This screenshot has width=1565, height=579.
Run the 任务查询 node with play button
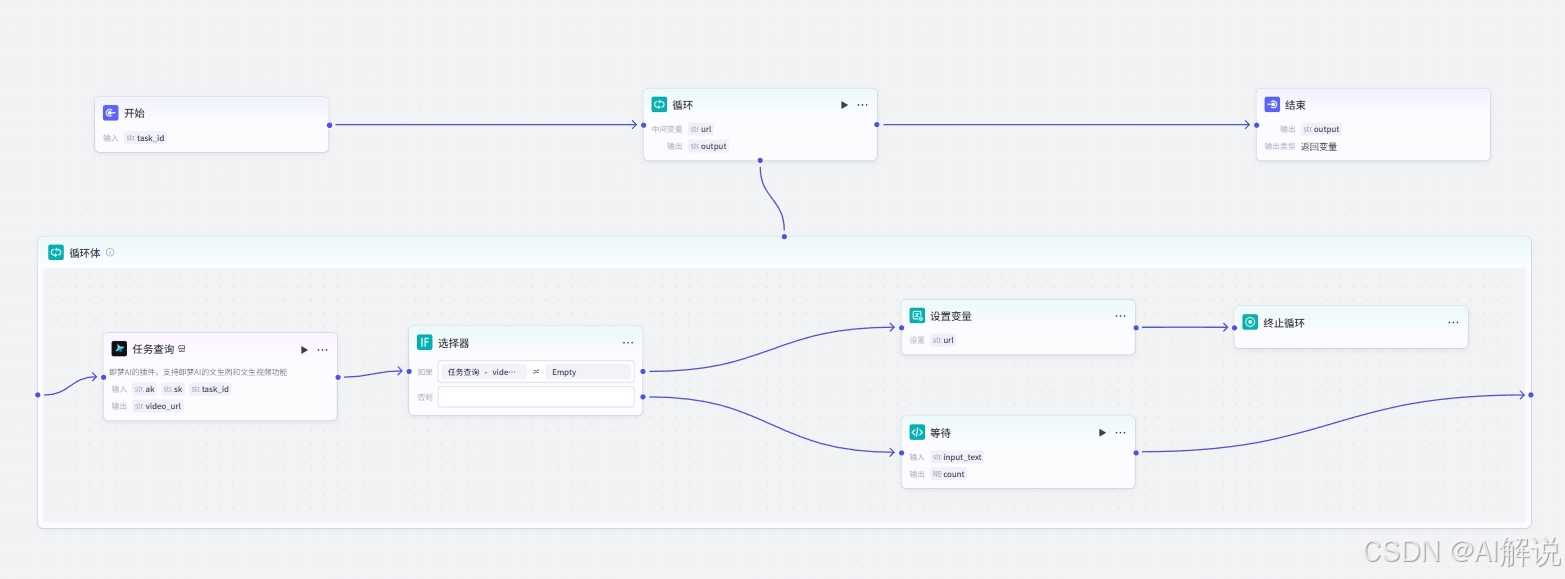(304, 350)
